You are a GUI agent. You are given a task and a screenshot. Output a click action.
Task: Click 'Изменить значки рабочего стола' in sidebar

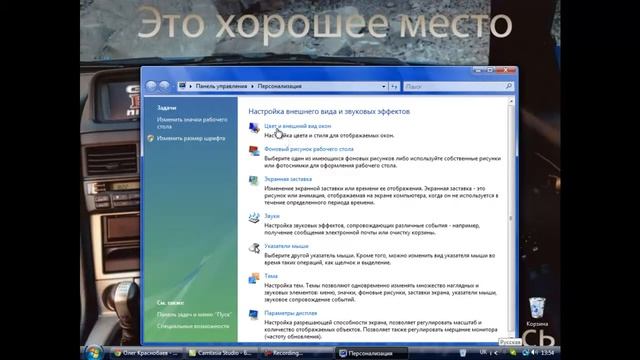click(192, 123)
